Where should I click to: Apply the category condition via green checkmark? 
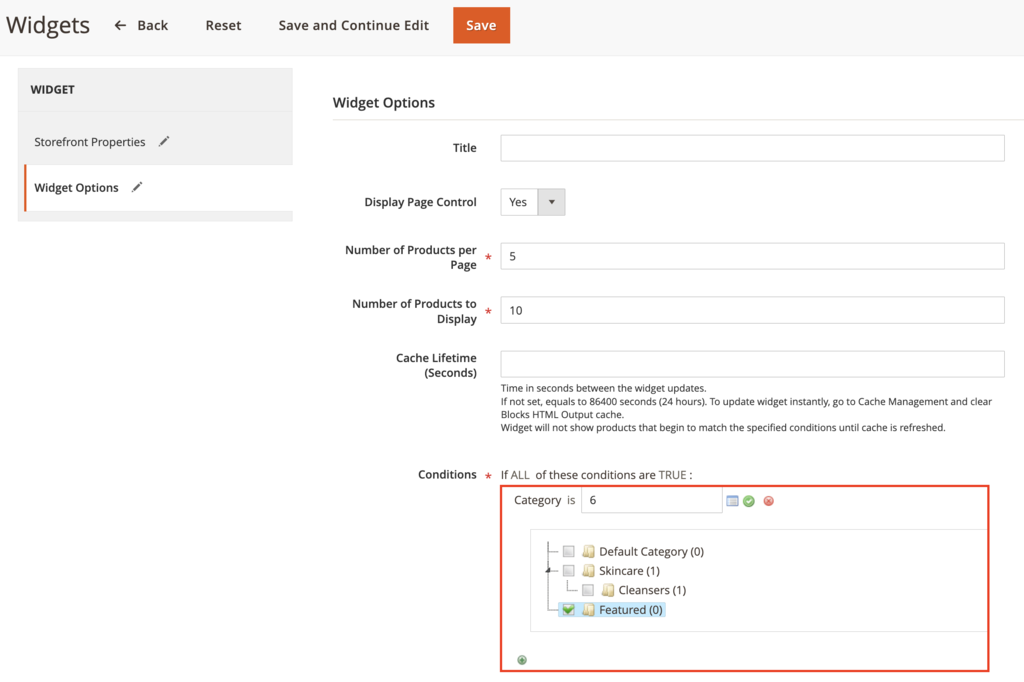pos(749,501)
